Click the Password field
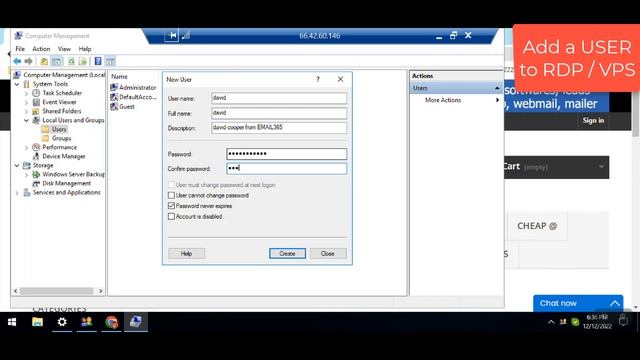 [287, 154]
